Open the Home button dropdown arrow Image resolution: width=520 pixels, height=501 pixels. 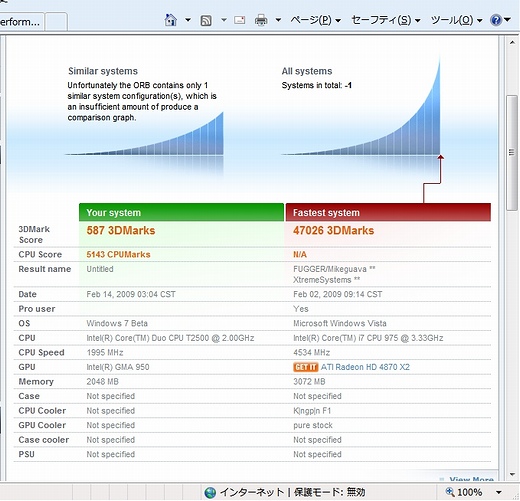[x=188, y=20]
